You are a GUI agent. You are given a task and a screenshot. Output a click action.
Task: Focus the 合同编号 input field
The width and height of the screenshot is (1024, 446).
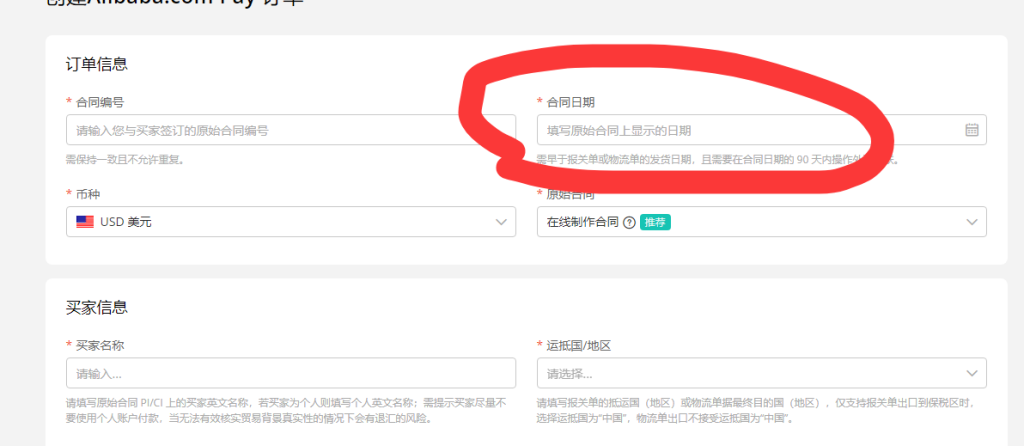coord(290,130)
